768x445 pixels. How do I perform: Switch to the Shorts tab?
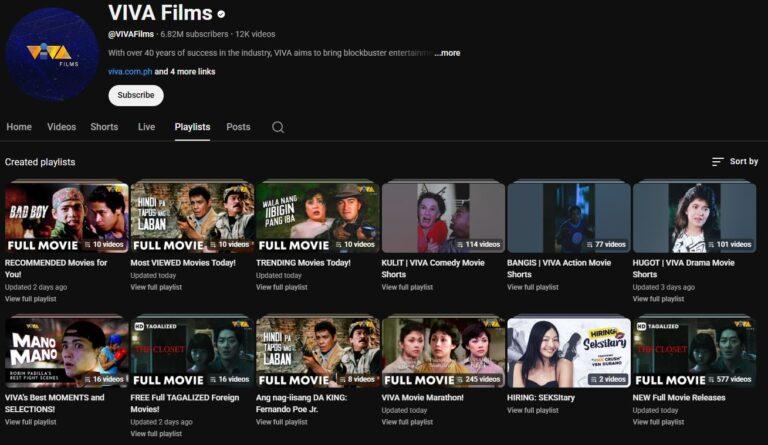[x=104, y=127]
